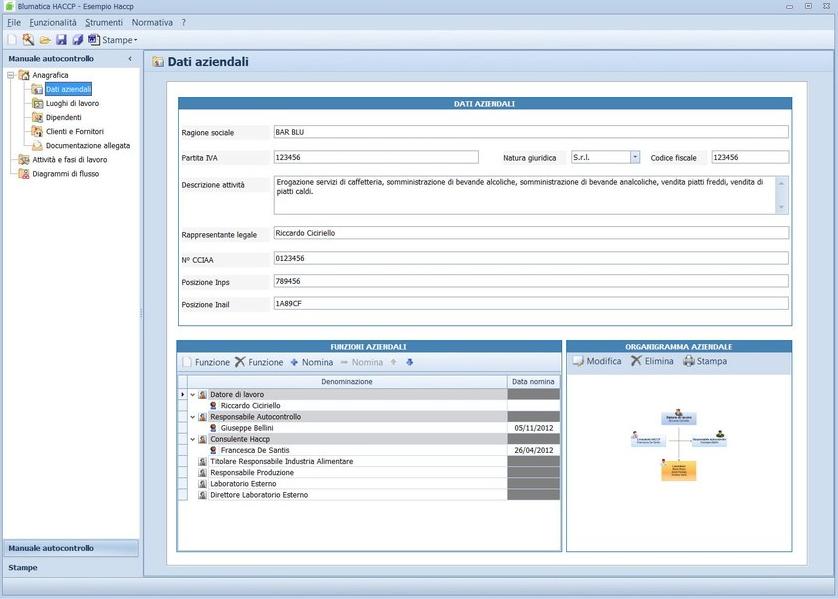
Task: Click into the Ragione sociale field
Action: click(x=530, y=132)
